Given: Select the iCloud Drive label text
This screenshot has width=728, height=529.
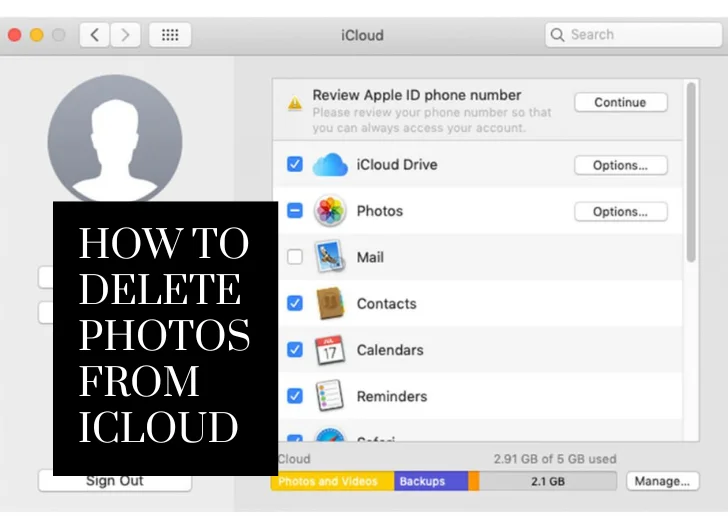Looking at the screenshot, I should (x=397, y=164).
